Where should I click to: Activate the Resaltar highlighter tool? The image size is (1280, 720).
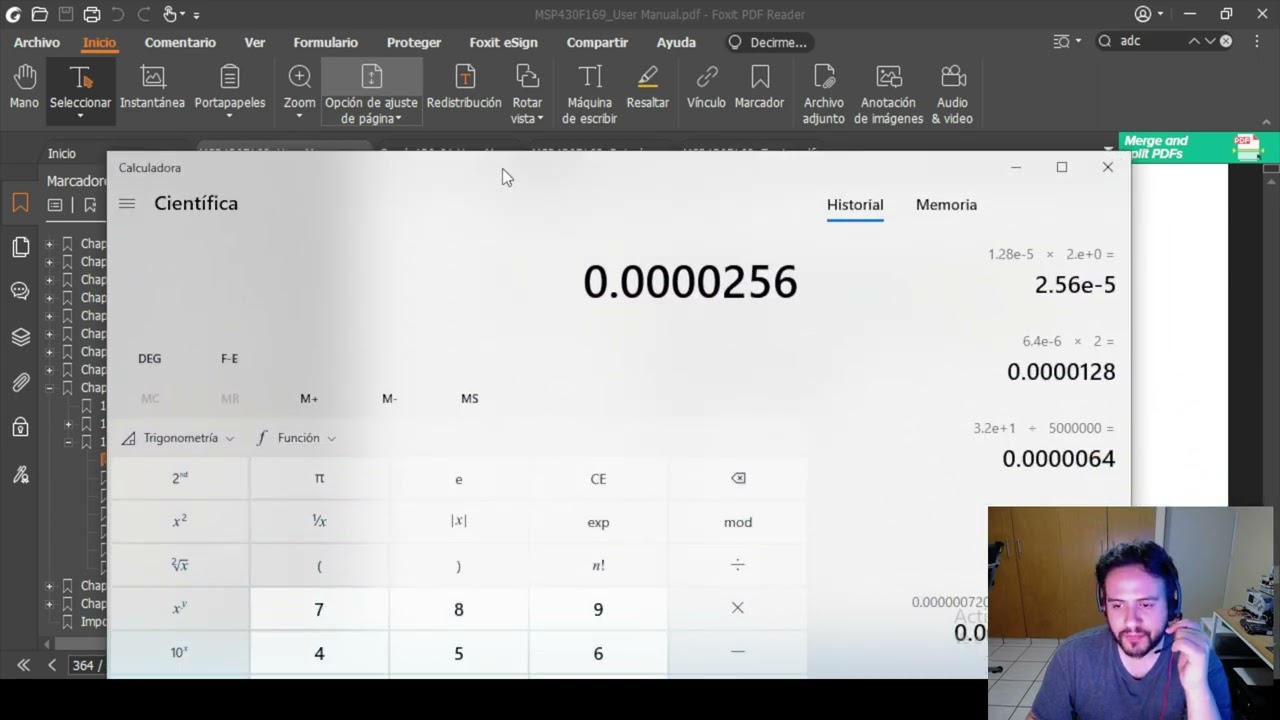click(x=648, y=87)
